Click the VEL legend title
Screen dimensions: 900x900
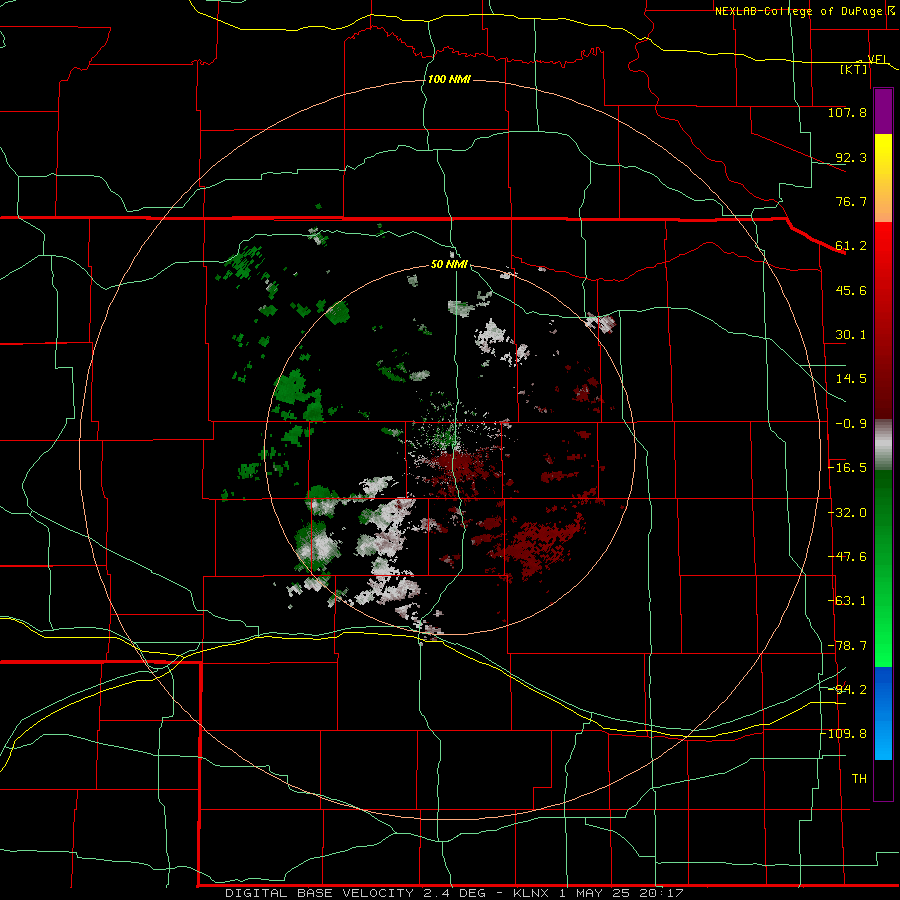pyautogui.click(x=877, y=59)
